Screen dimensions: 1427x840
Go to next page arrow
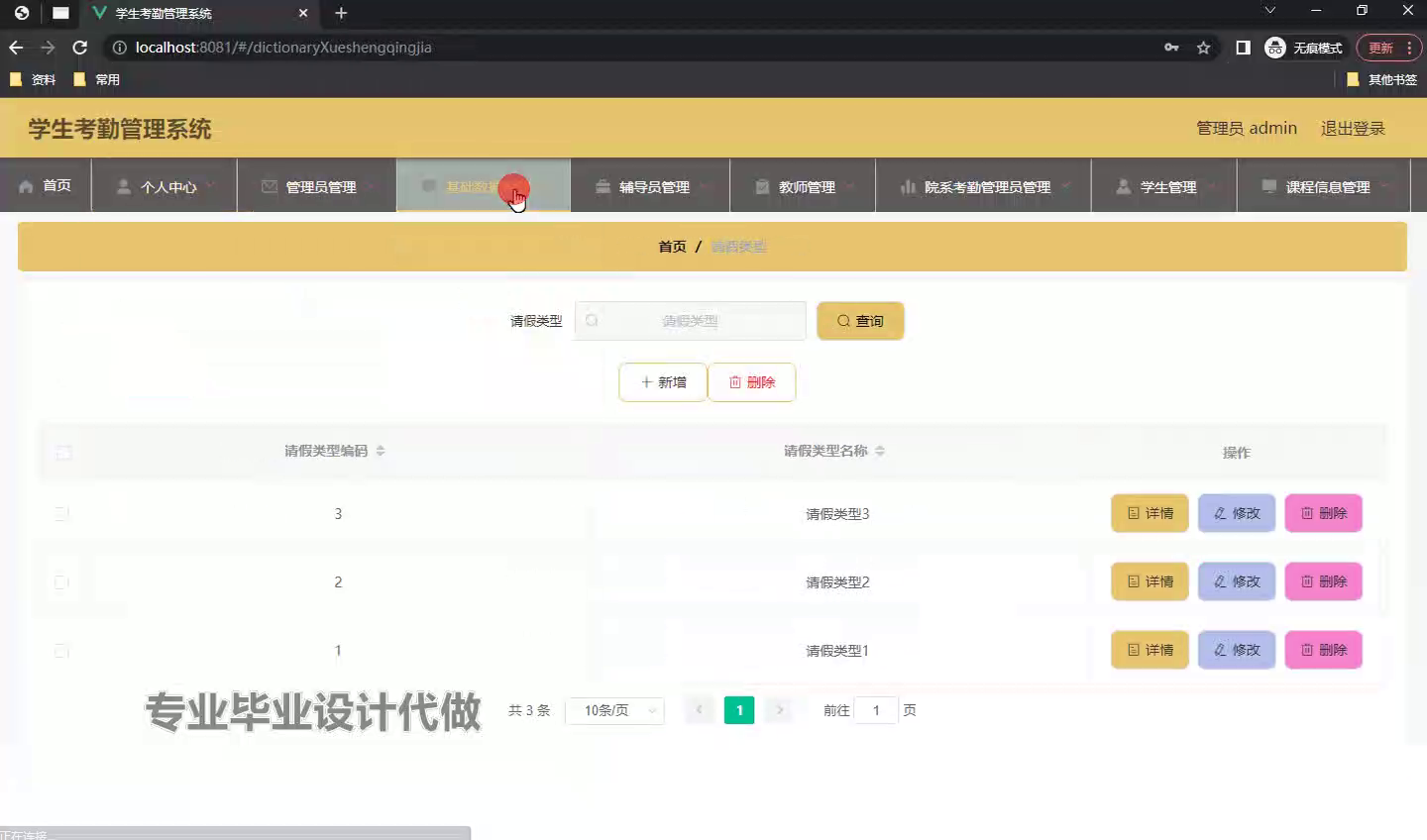tap(780, 710)
